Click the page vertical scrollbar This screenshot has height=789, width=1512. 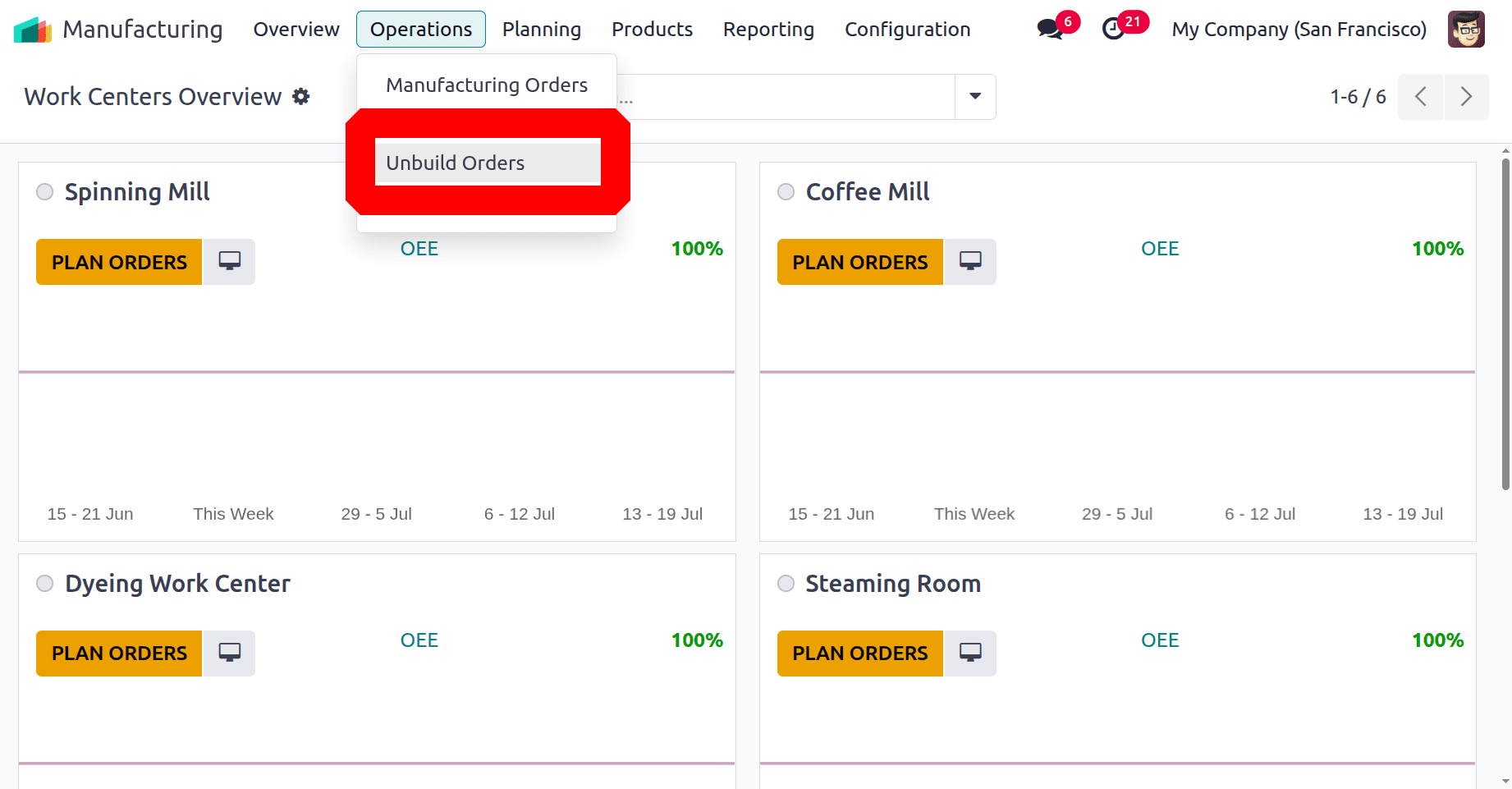tap(1505, 324)
